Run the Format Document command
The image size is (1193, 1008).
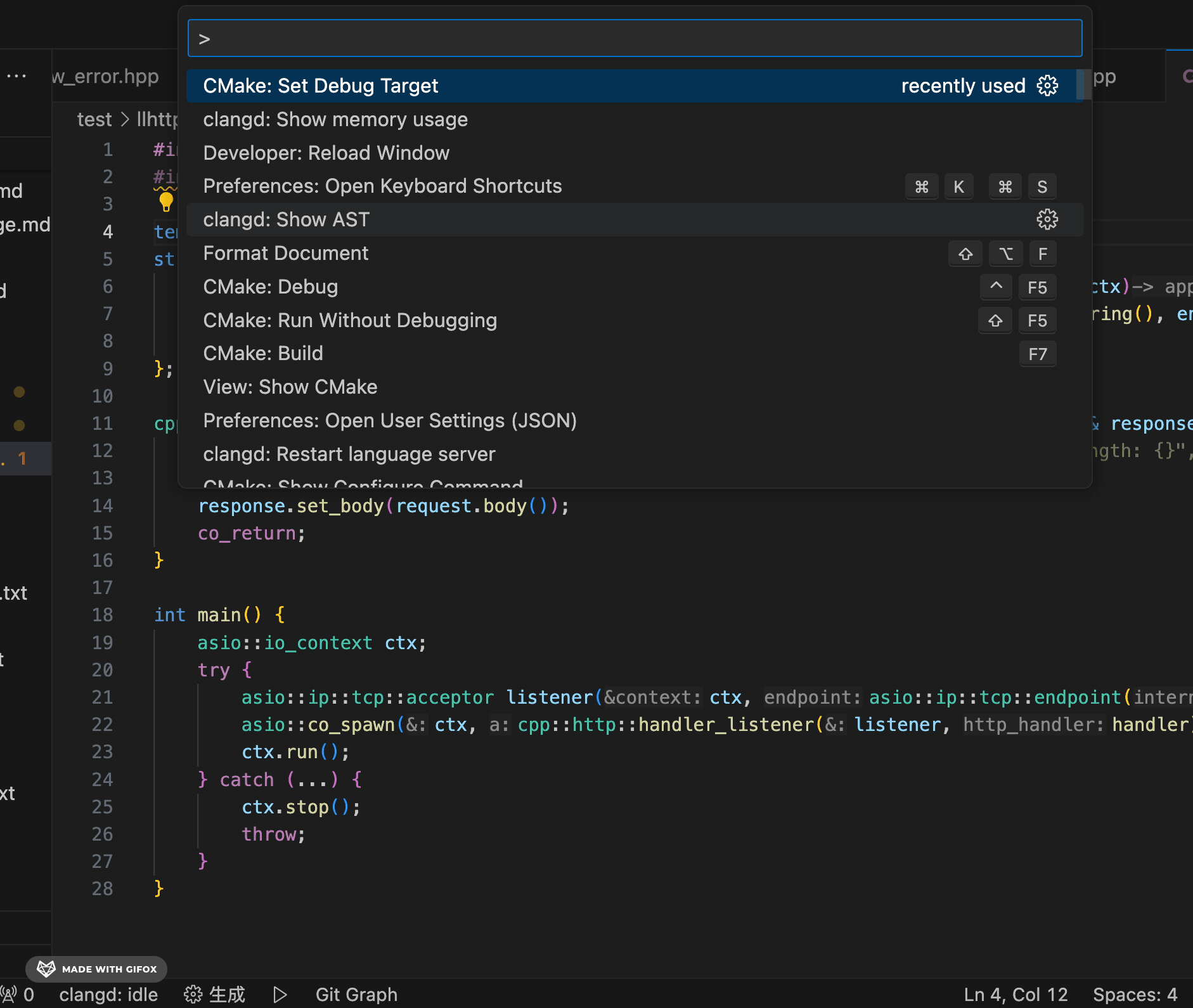pos(635,253)
